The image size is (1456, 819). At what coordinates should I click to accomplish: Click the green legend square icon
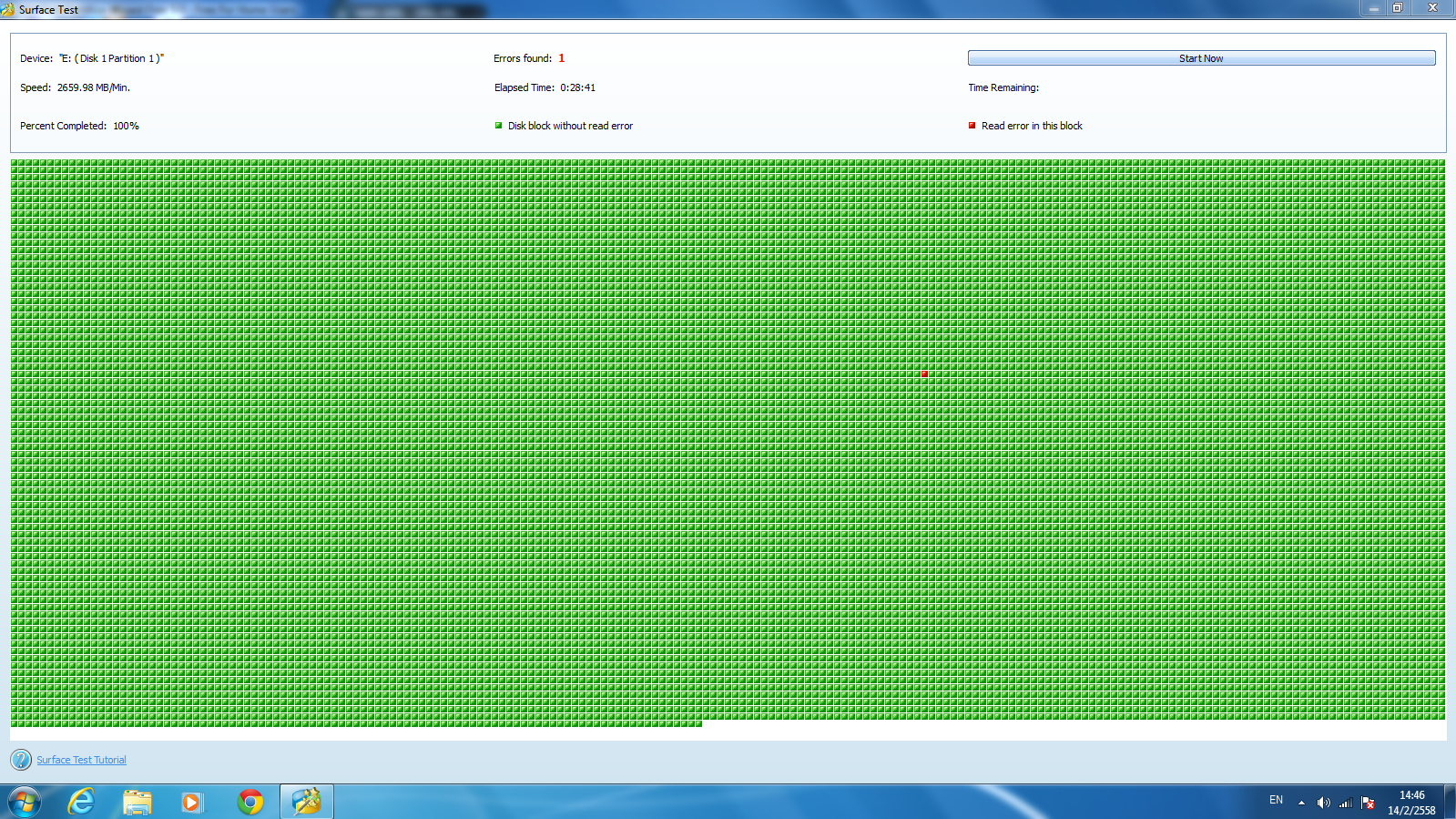pyautogui.click(x=498, y=126)
